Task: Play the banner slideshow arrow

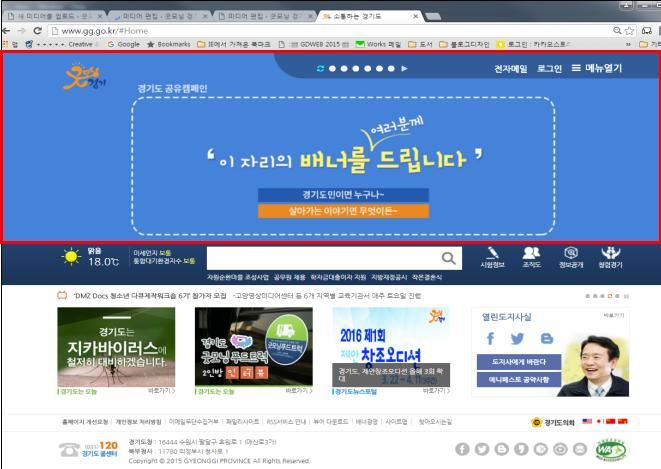Action: [404, 69]
